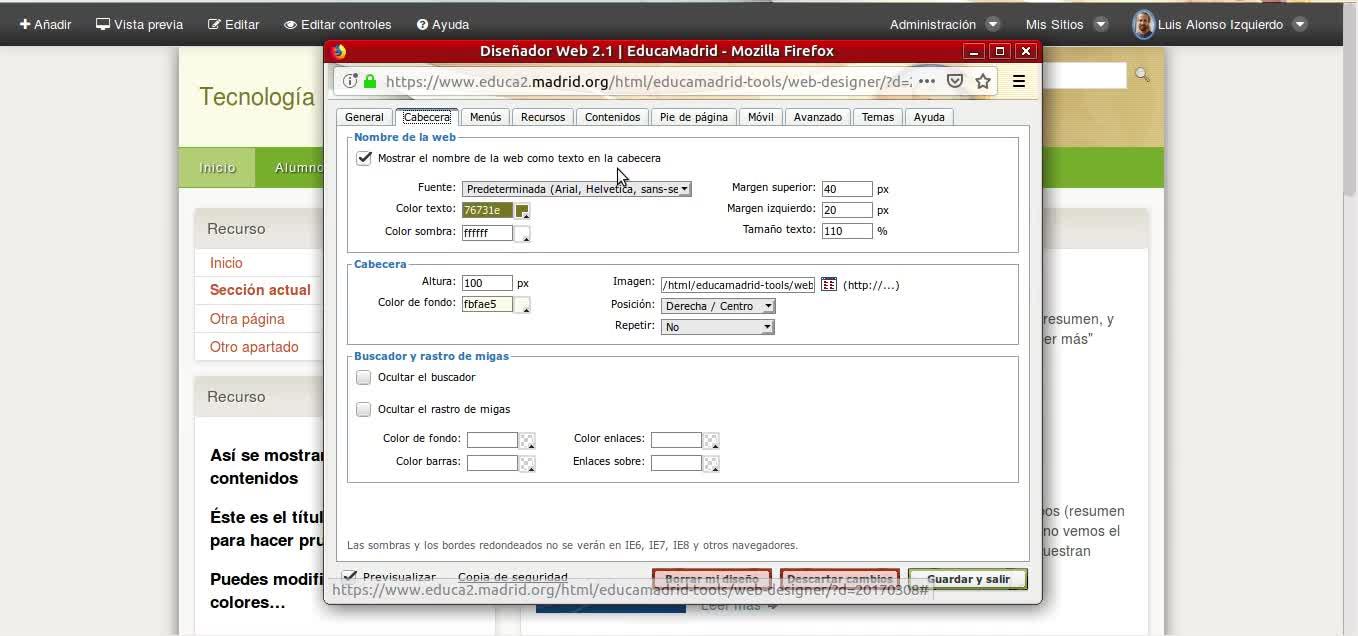Click the Añadir plus button in the admin bar
This screenshot has height=636, width=1358.
click(x=46, y=24)
